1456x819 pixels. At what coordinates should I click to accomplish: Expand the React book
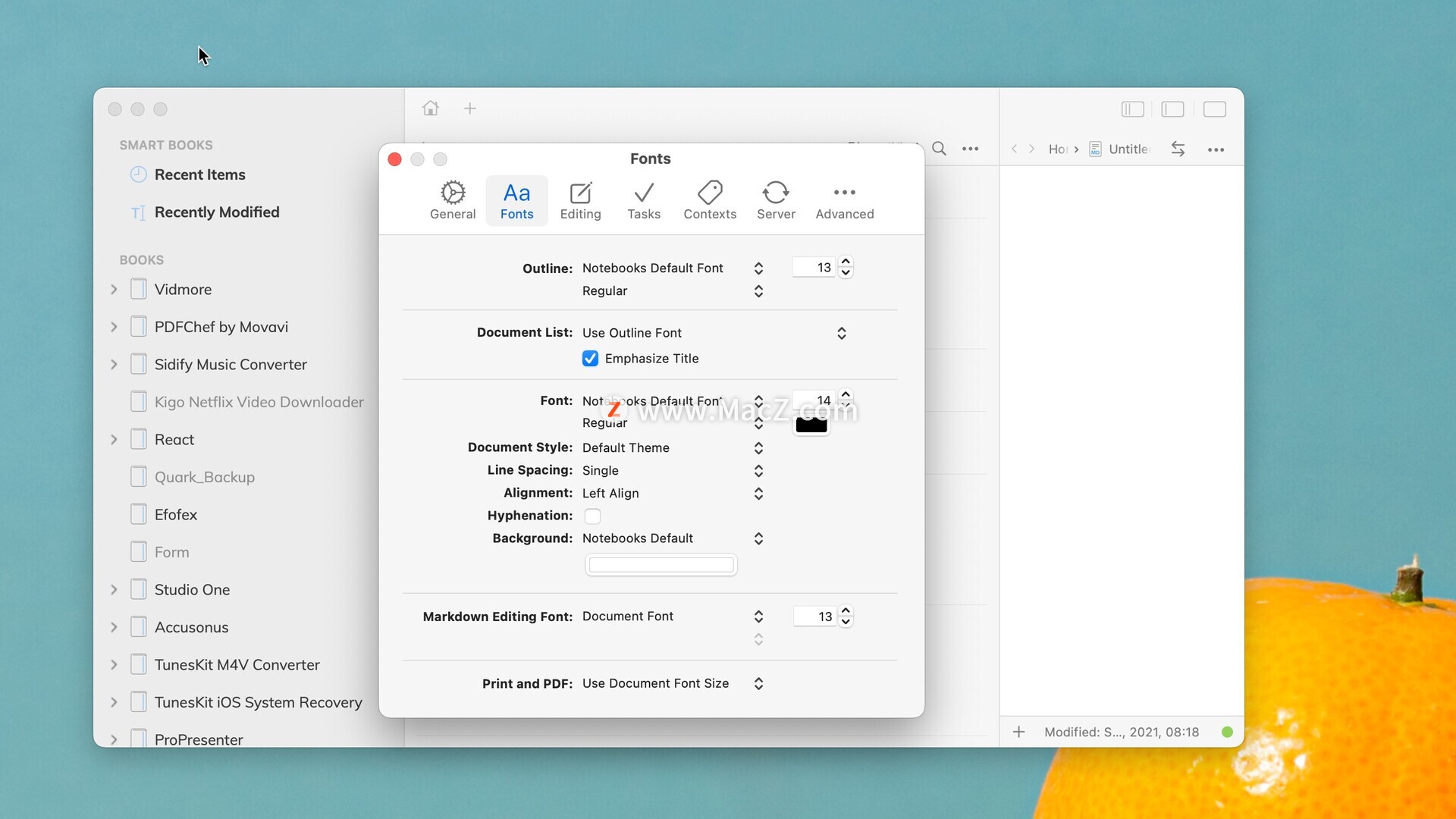point(114,440)
